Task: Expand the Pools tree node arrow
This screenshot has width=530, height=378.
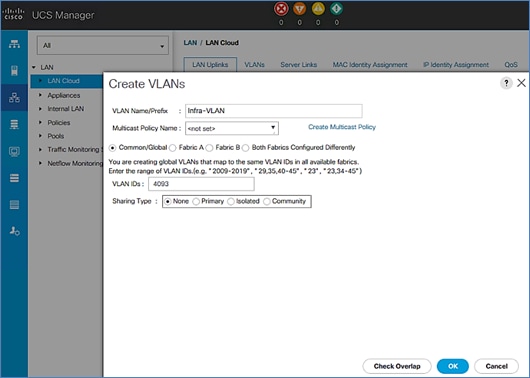Action: [41, 136]
